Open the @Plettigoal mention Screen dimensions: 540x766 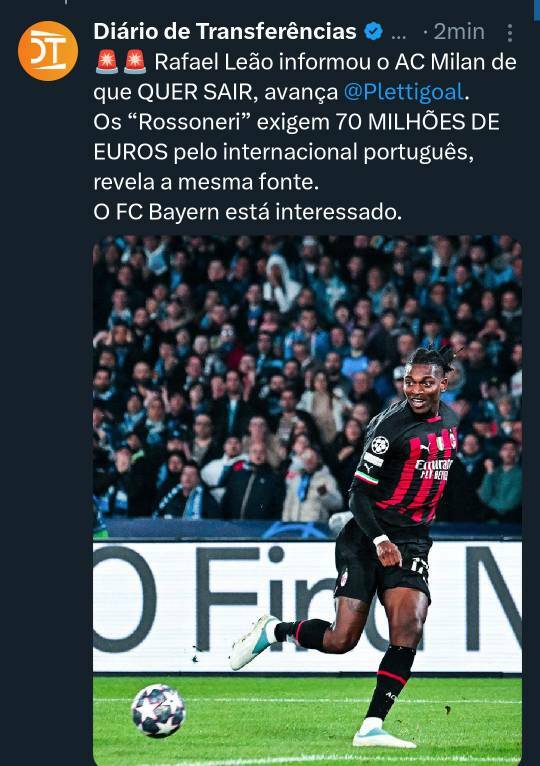(x=404, y=92)
